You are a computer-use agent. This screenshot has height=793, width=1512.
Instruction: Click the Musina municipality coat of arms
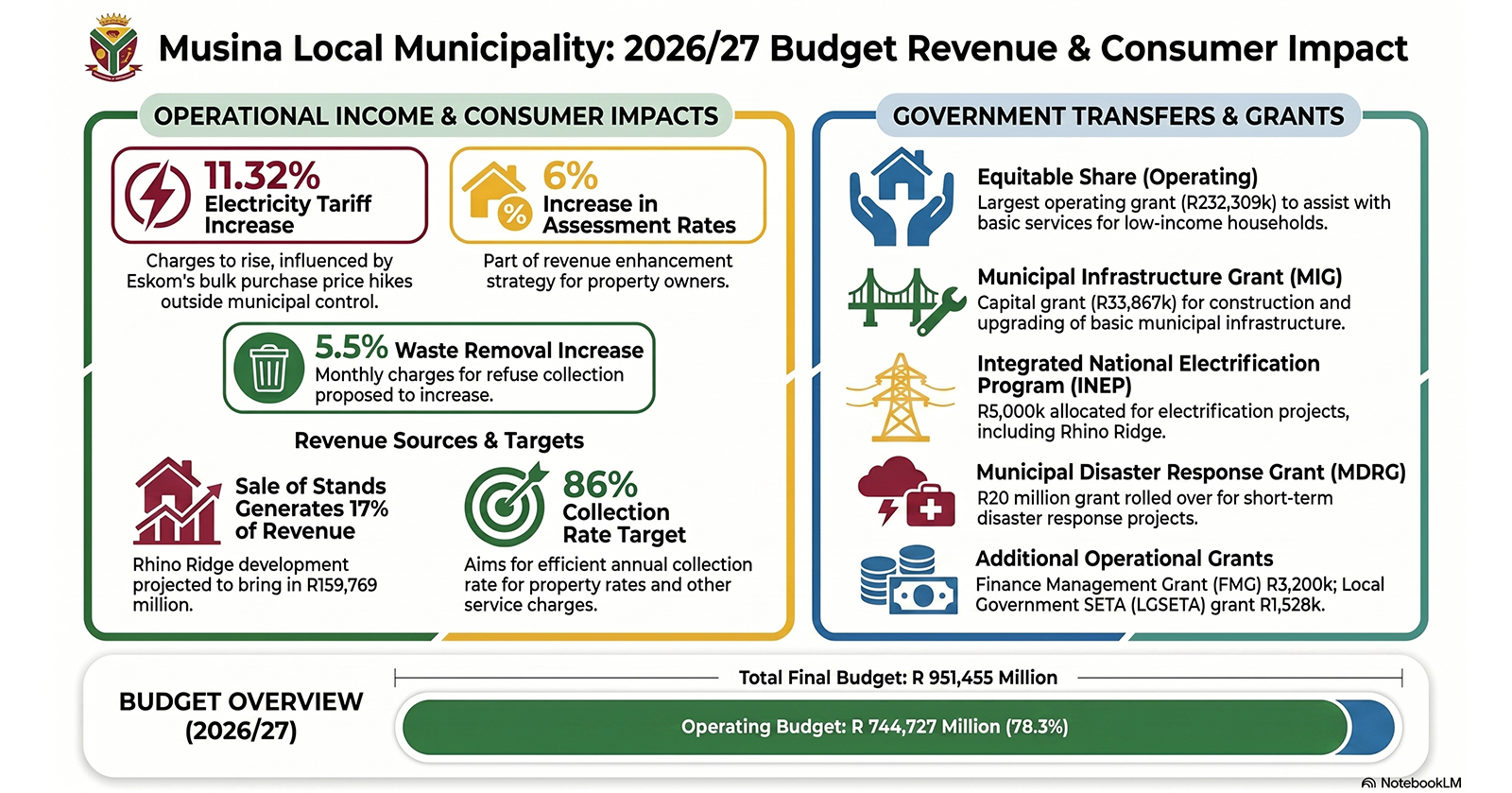point(113,47)
